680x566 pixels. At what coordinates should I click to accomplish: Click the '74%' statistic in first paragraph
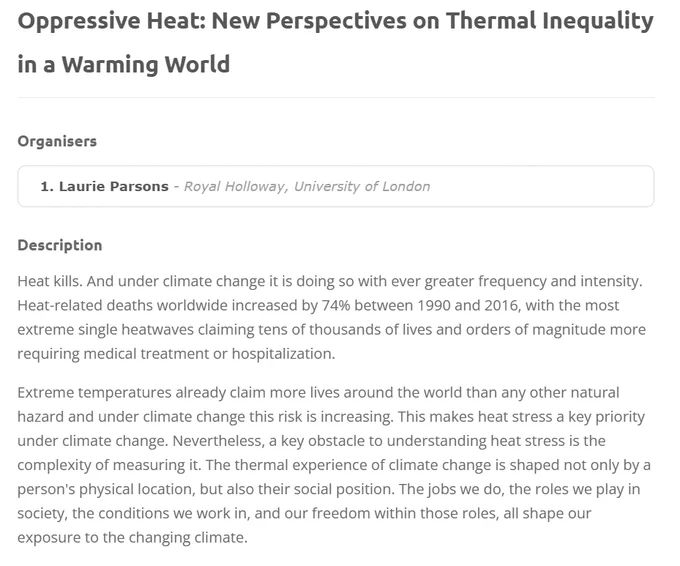pos(336,306)
